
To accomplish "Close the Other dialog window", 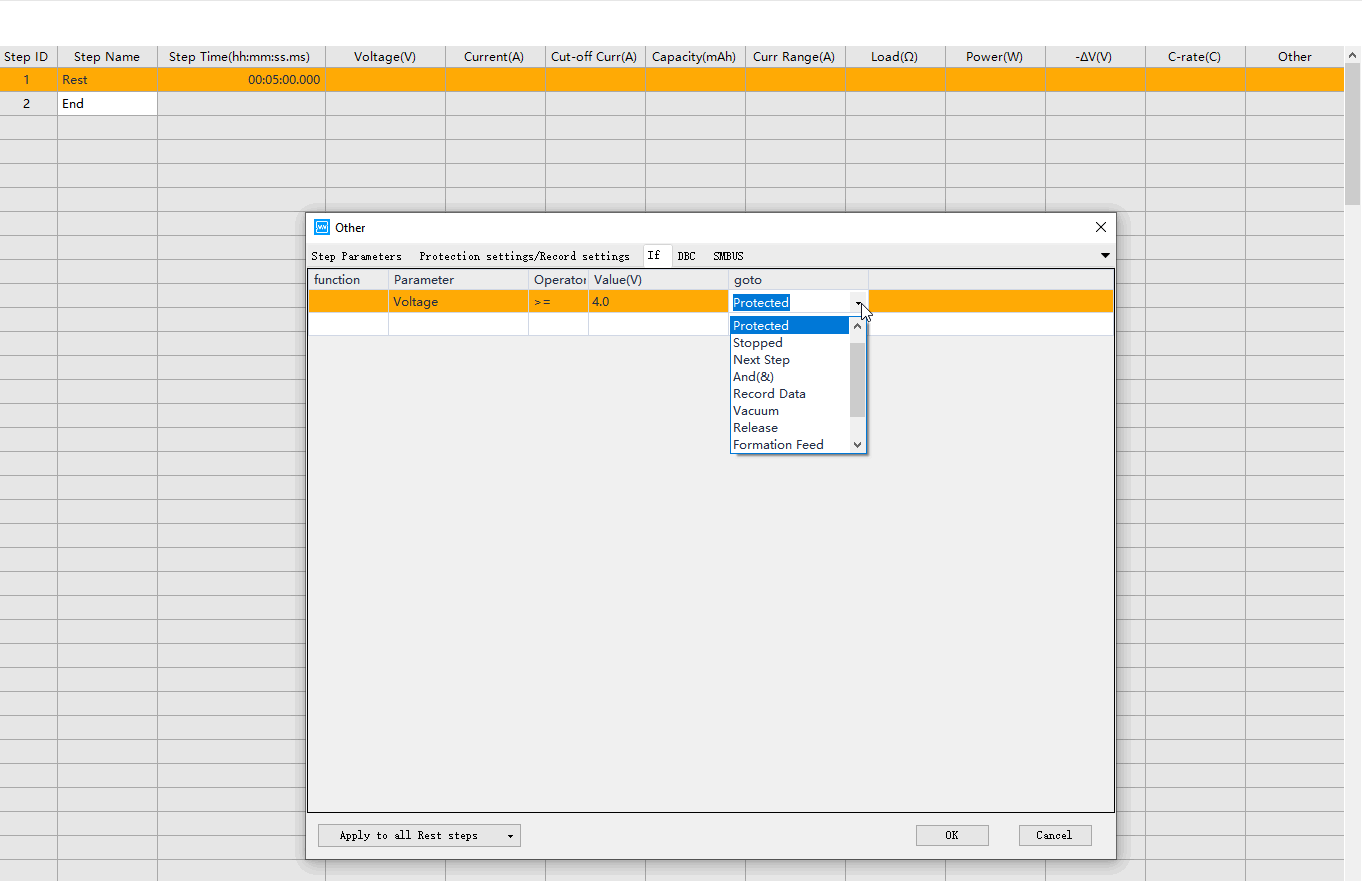I will pyautogui.click(x=1101, y=228).
